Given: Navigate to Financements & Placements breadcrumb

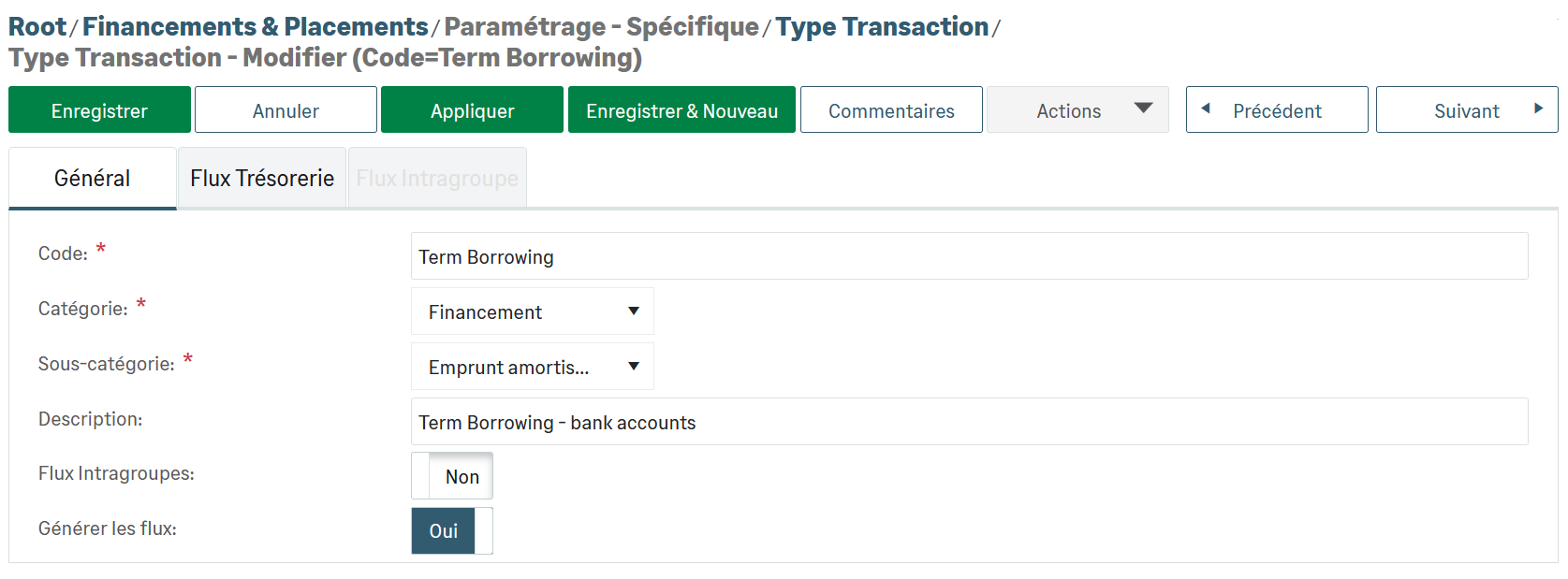Looking at the screenshot, I should pyautogui.click(x=255, y=27).
